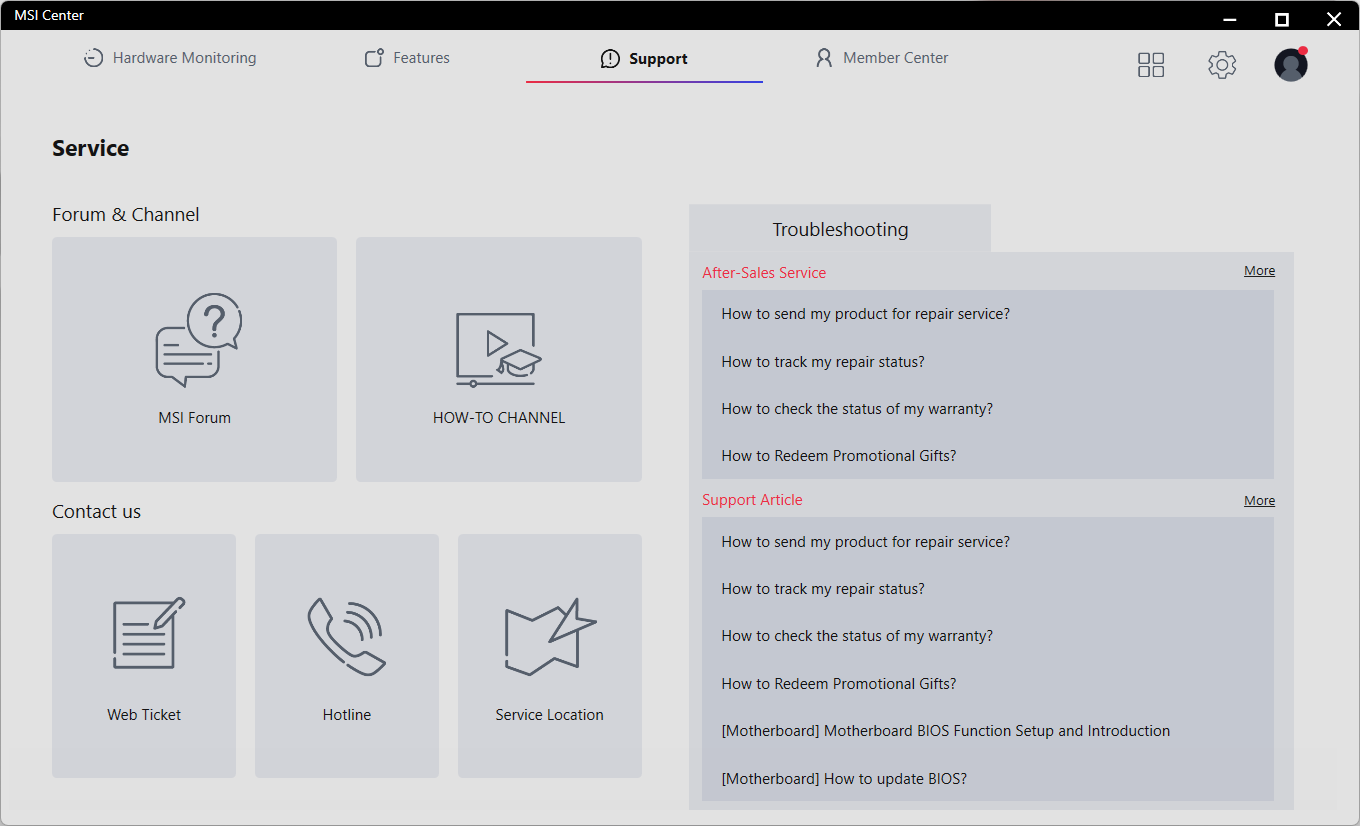This screenshot has width=1360, height=826.
Task: Click More next to After-Sales Service
Action: click(x=1259, y=271)
